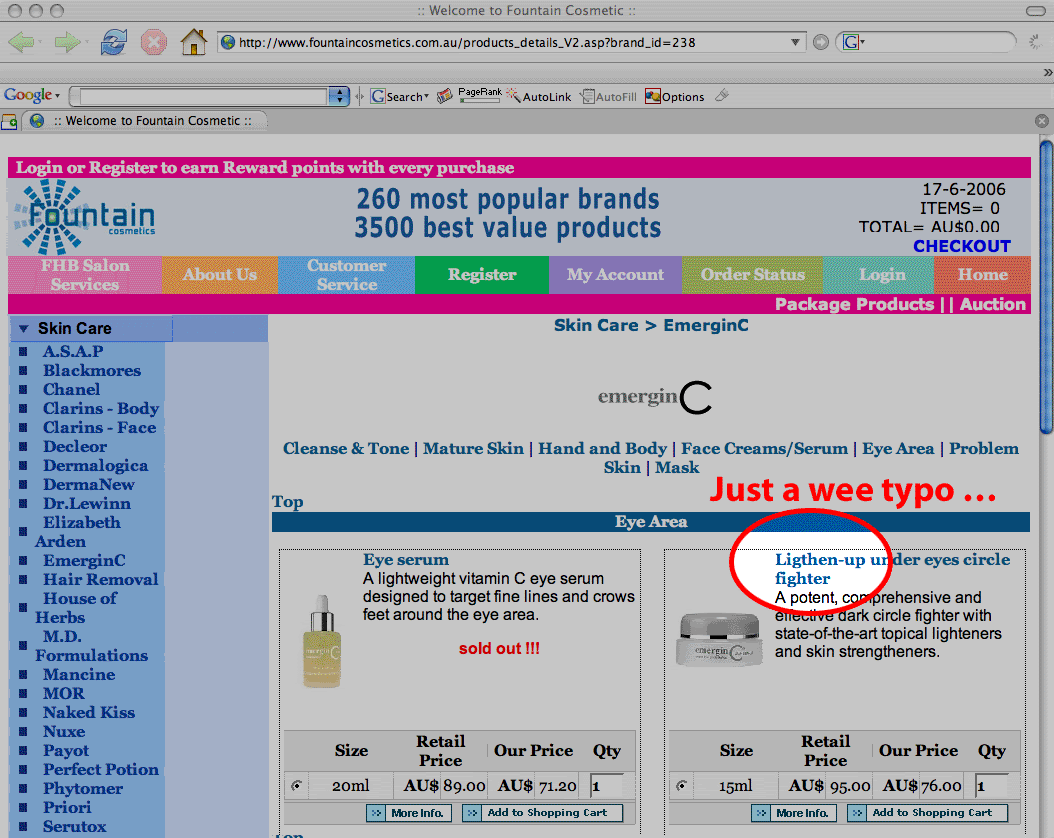Screen dimensions: 1054x838
Task: Click the highlighter pen icon in toolbar
Action: (722, 95)
